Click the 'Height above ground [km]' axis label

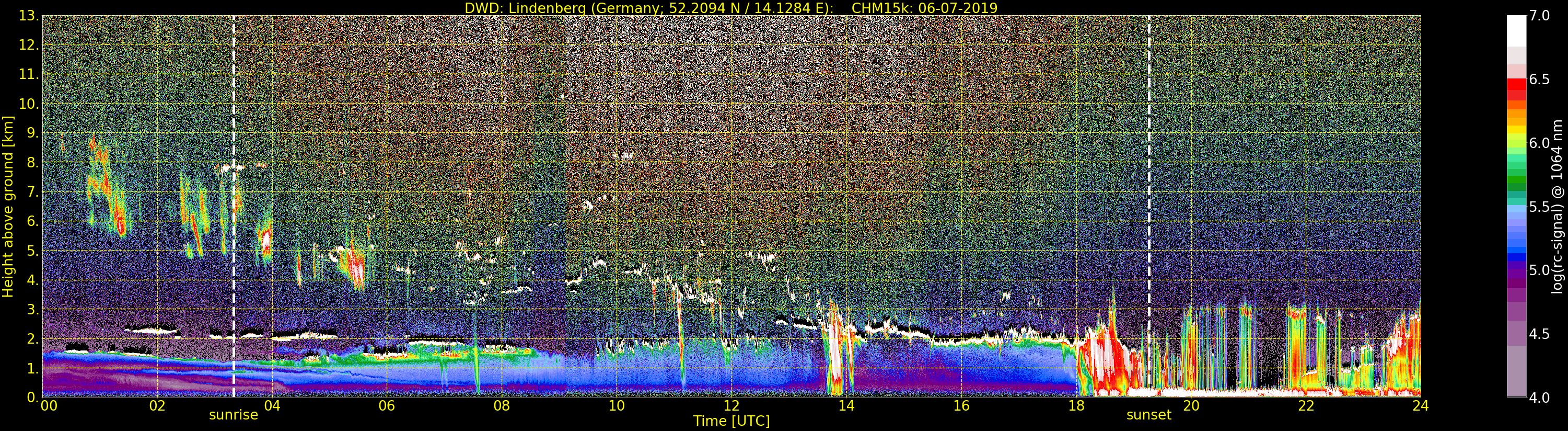coord(8,206)
